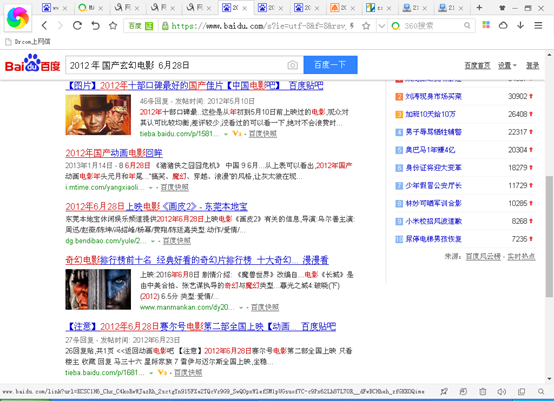The width and height of the screenshot is (554, 401).
Task: Restore closed tab with the undo arrow icon
Action: (x=95, y=25)
